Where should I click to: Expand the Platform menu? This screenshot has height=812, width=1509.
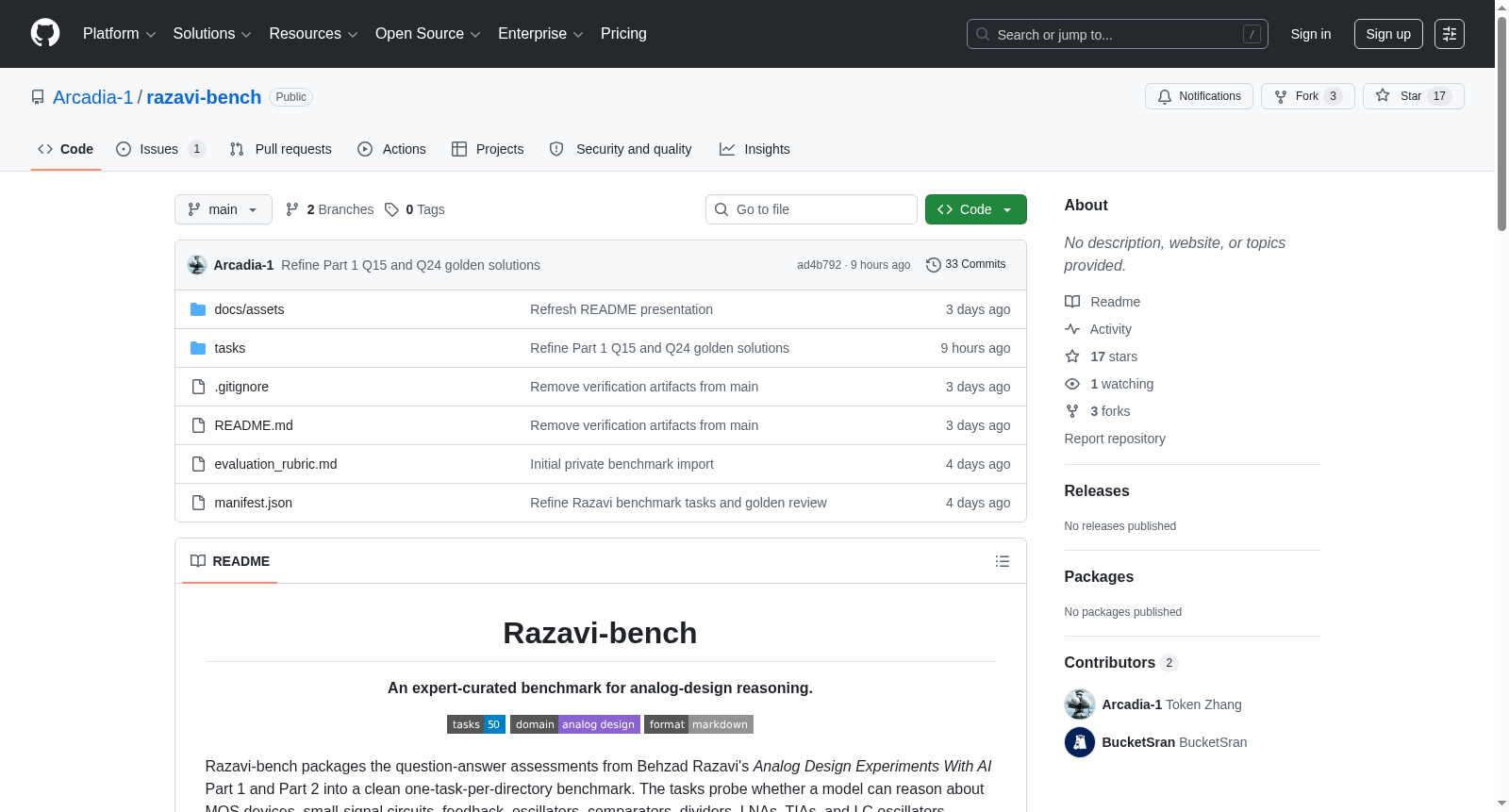coord(120,34)
